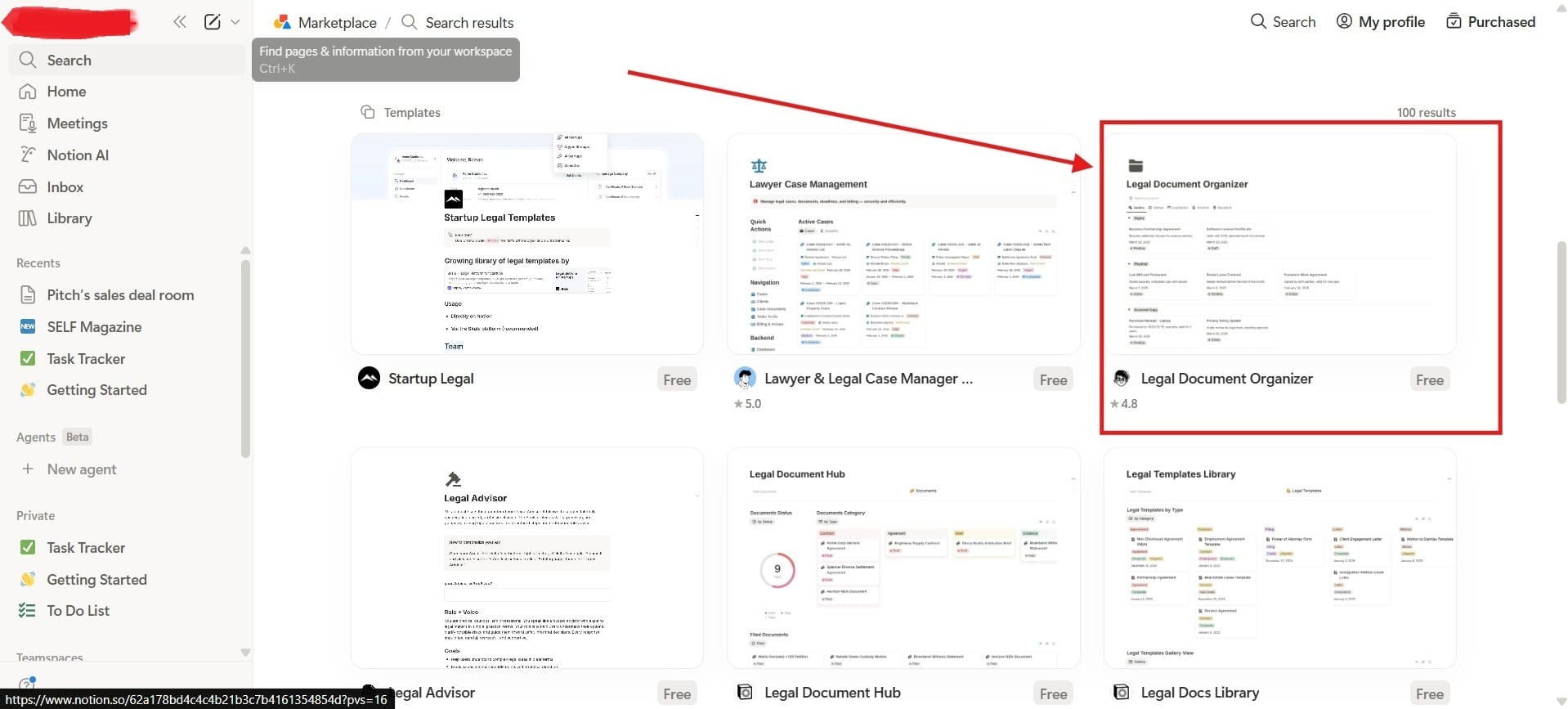Screen dimensions: 1568x709
Task: Click Lawyer & Legal Case Manager creator avatar
Action: [745, 378]
